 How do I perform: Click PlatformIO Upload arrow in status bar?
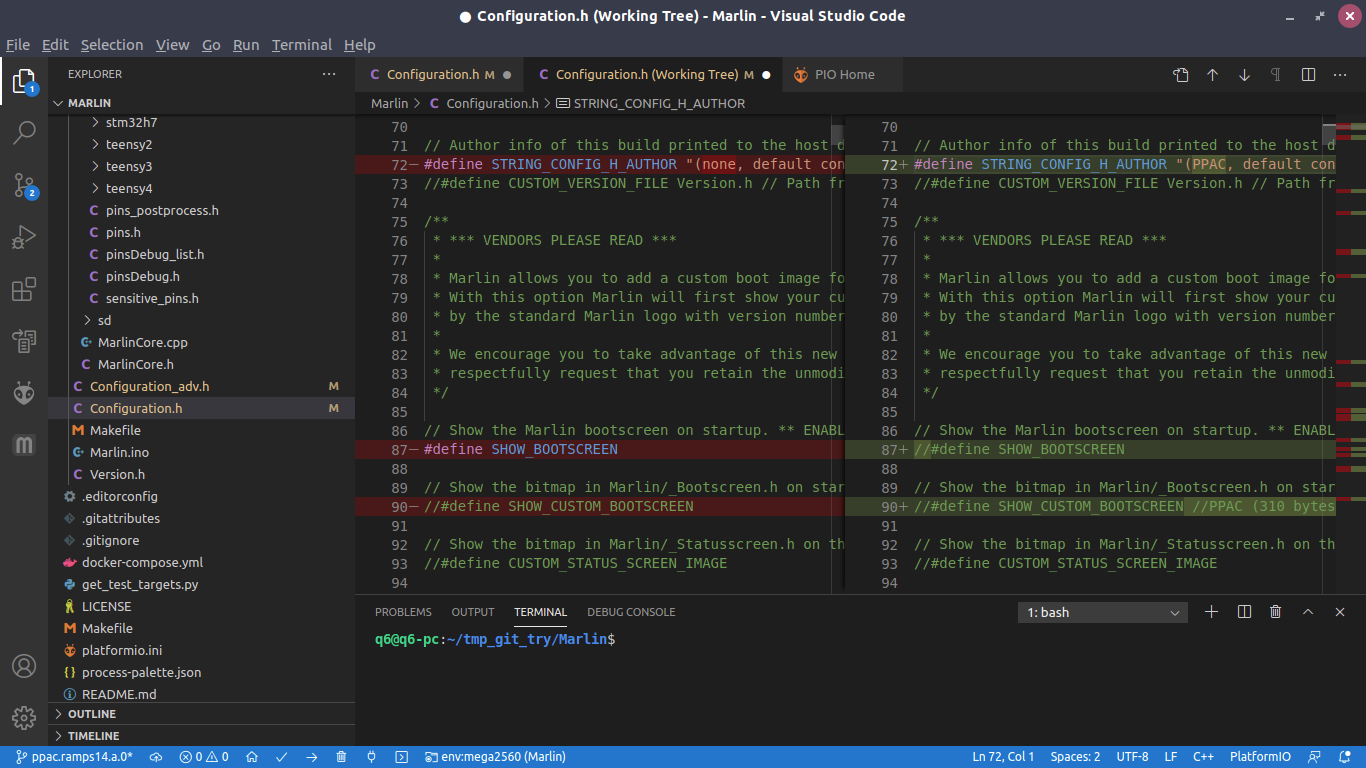(312, 757)
